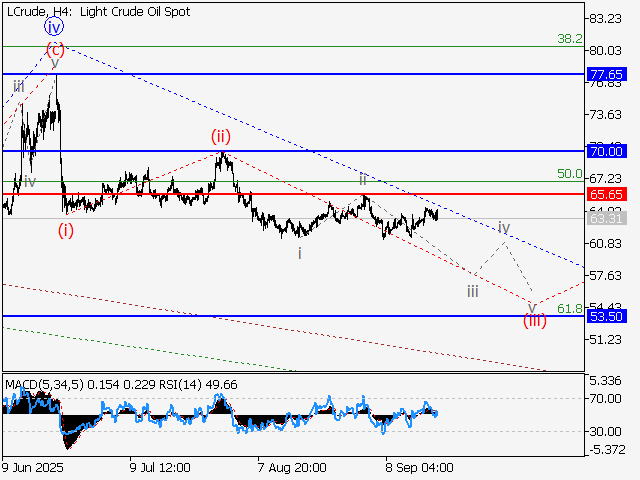Click the 53.50 support price tag
The height and width of the screenshot is (480, 640).
607,316
